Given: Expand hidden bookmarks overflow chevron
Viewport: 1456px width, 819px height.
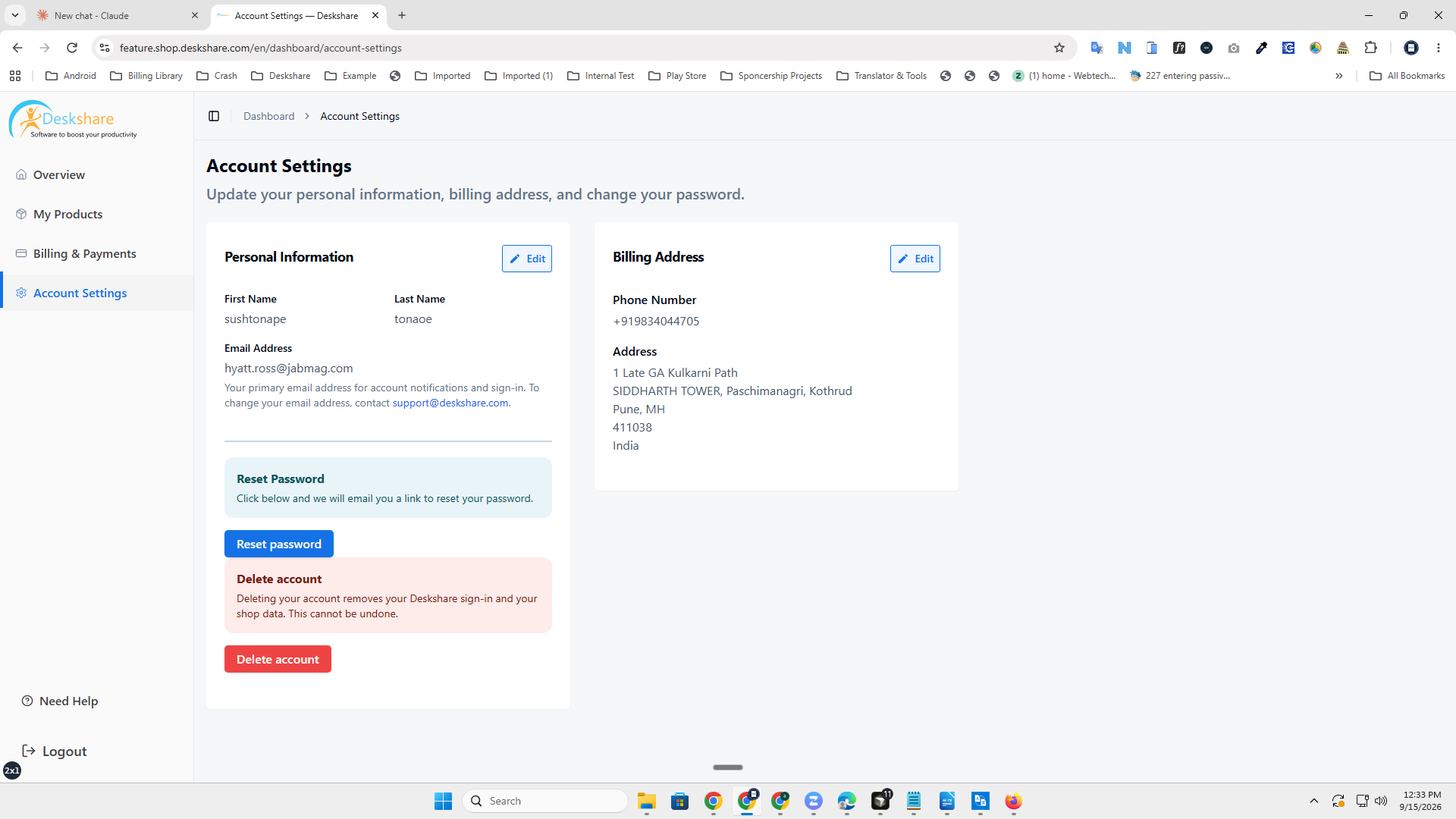Looking at the screenshot, I should click(1339, 76).
